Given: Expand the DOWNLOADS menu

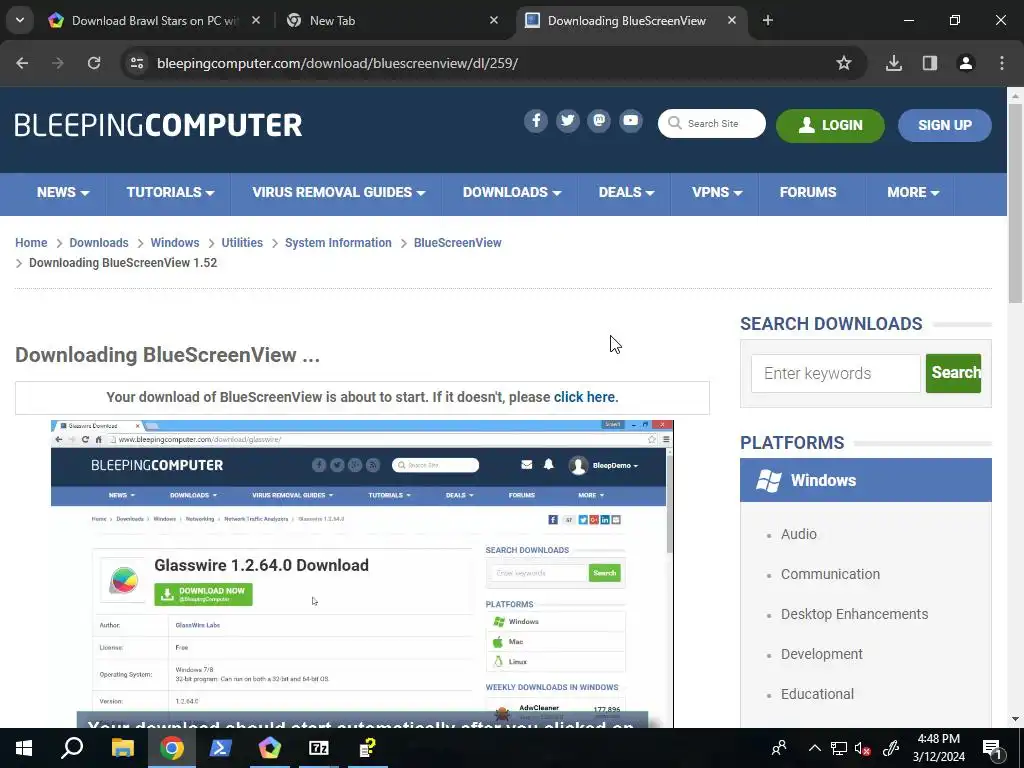Looking at the screenshot, I should pos(512,193).
